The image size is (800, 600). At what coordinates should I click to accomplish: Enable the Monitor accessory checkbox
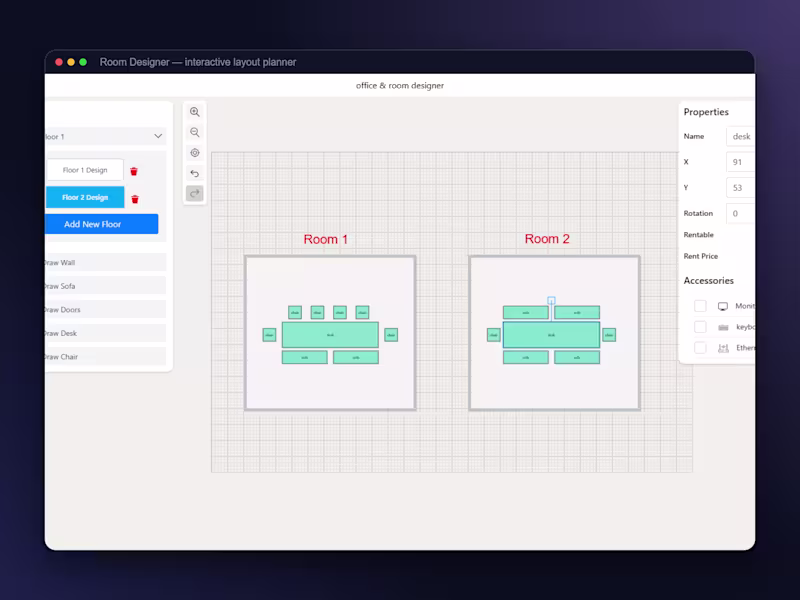[700, 306]
